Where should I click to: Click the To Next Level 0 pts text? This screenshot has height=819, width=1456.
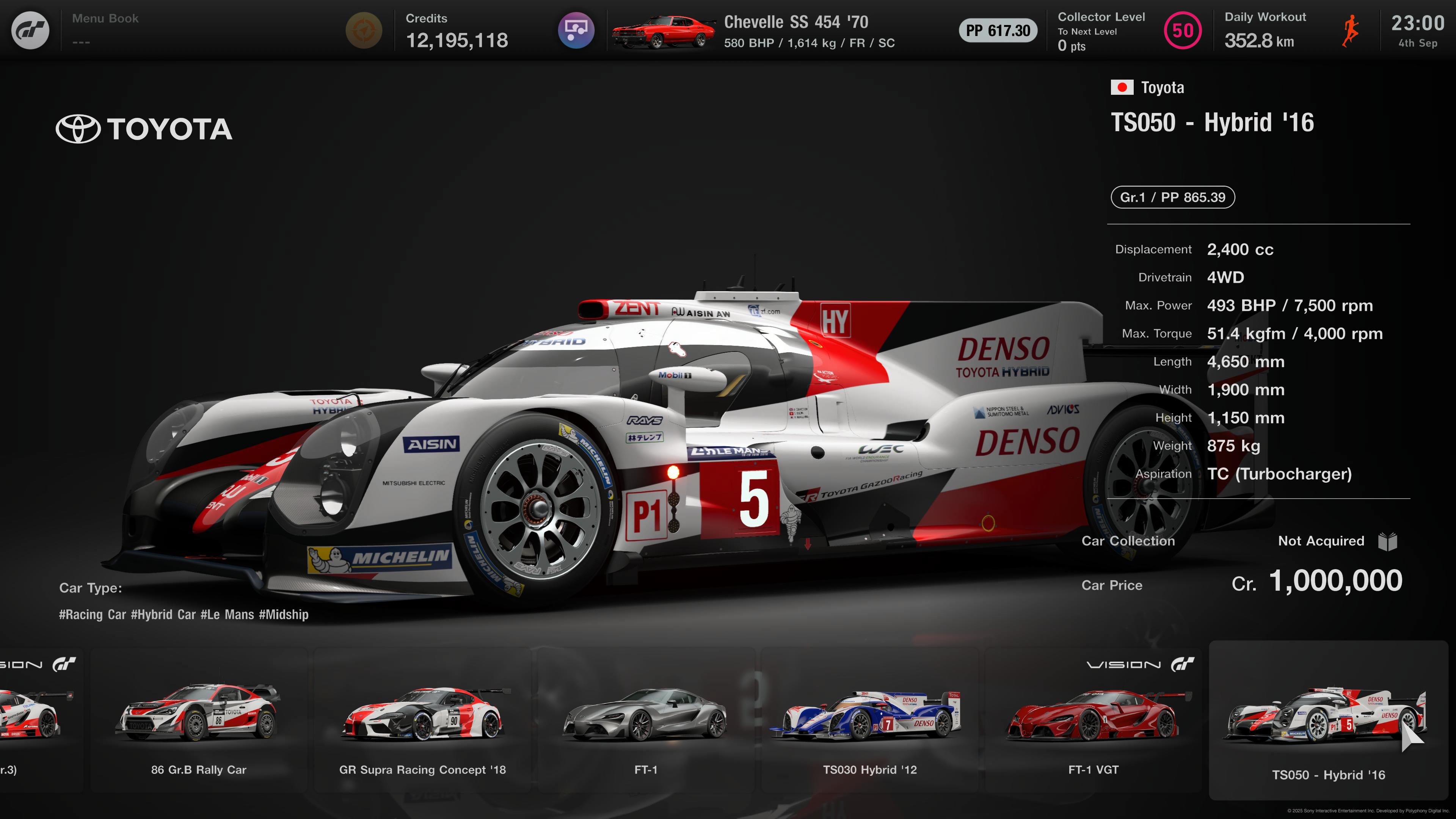point(1087,39)
